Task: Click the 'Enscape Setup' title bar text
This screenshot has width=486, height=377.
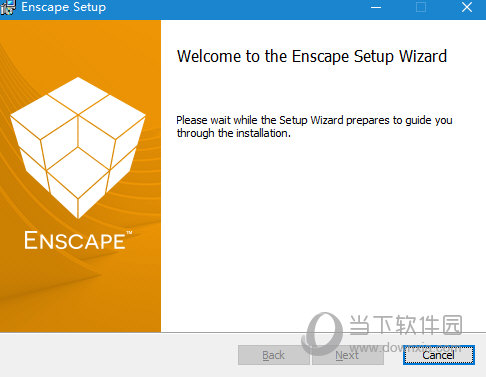Action: [x=64, y=7]
